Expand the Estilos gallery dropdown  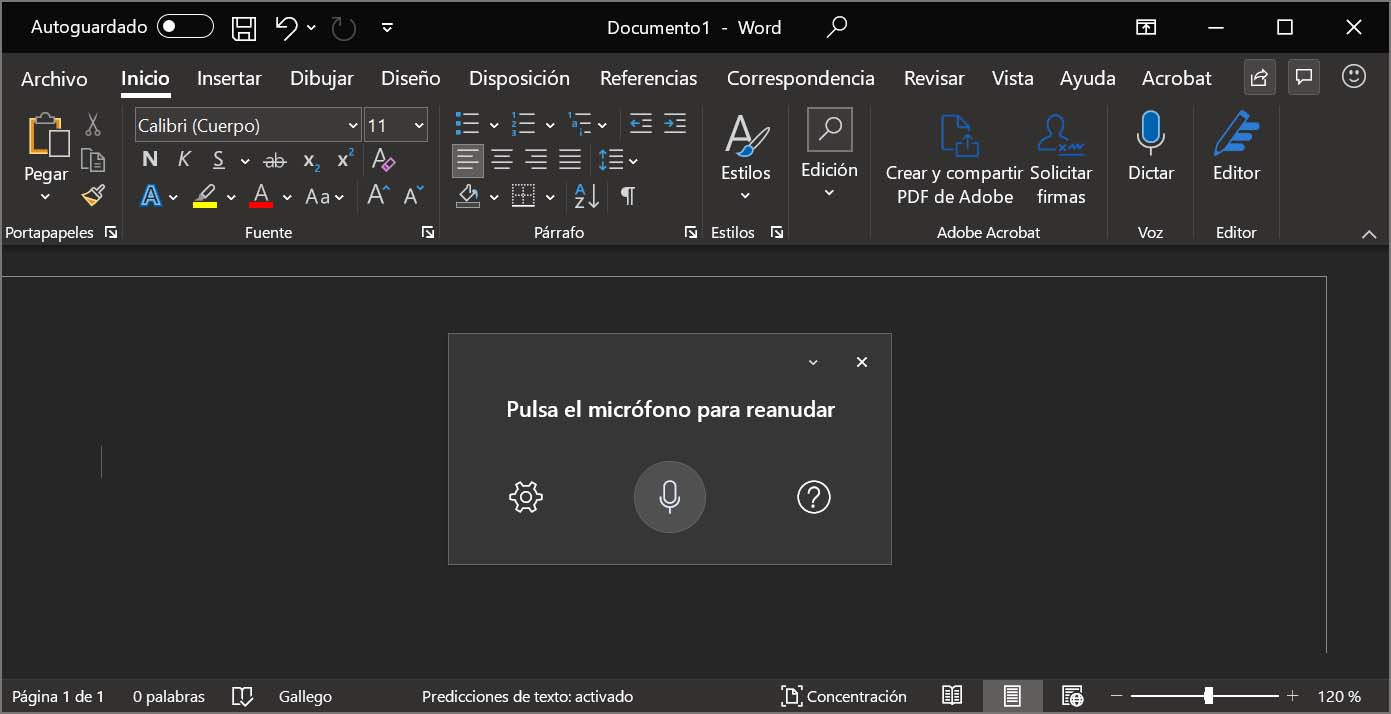[x=746, y=196]
